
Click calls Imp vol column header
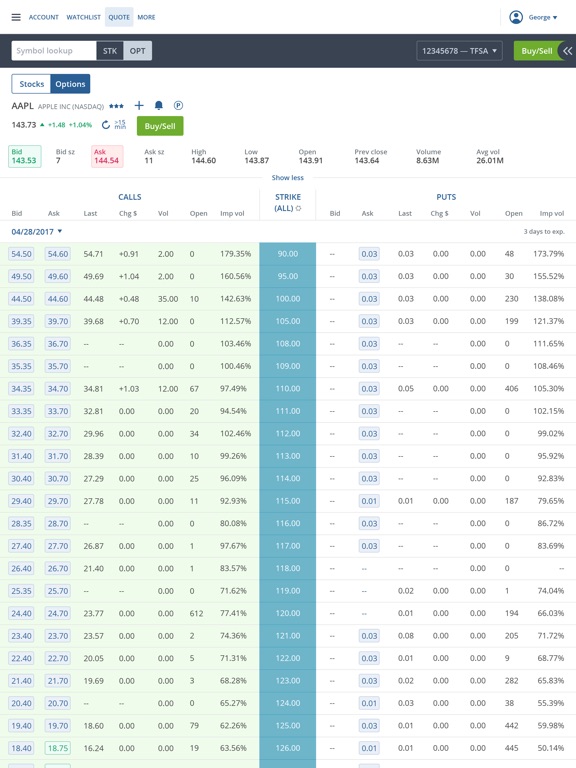tap(232, 214)
